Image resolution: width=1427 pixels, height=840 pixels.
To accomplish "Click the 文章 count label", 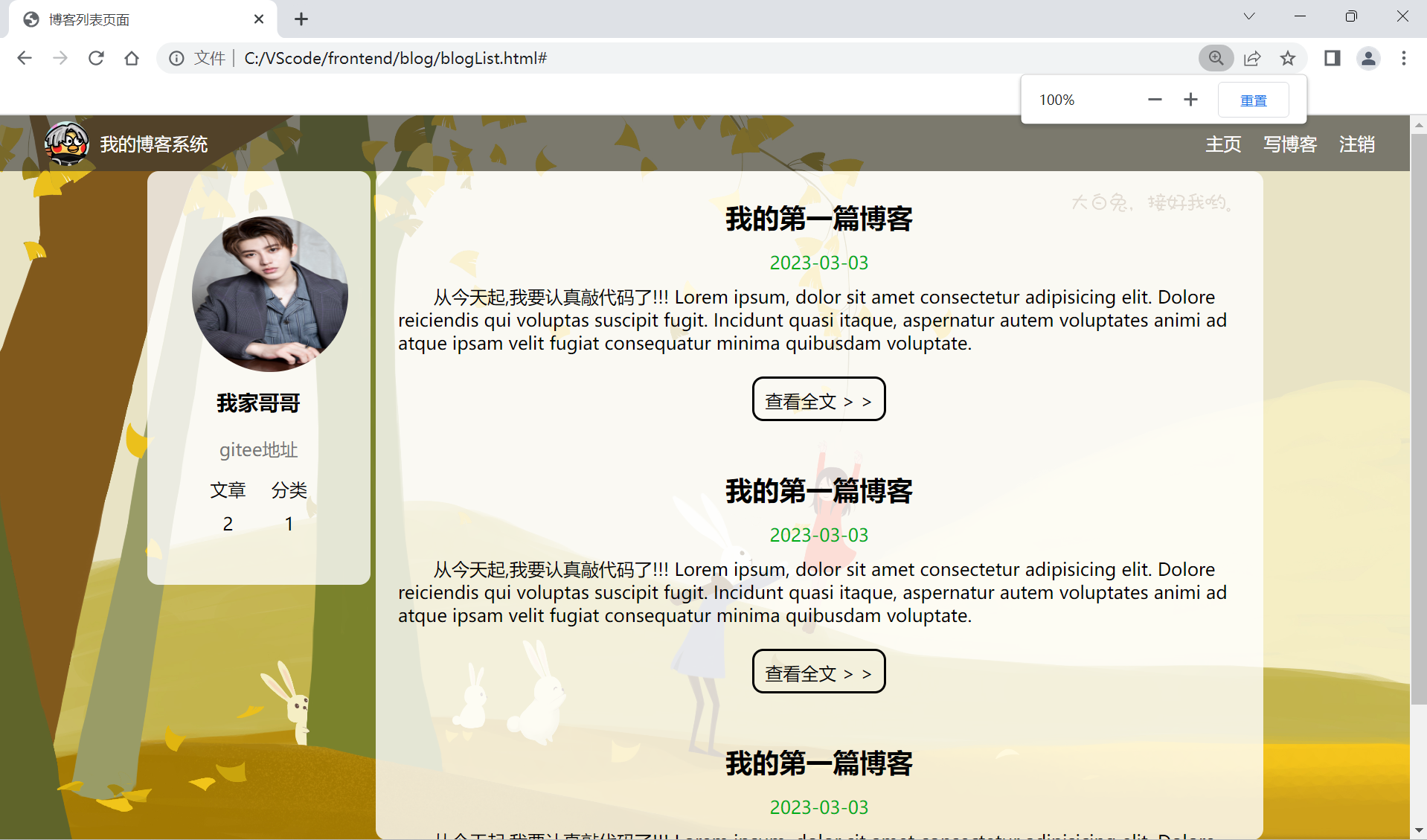I will point(228,490).
